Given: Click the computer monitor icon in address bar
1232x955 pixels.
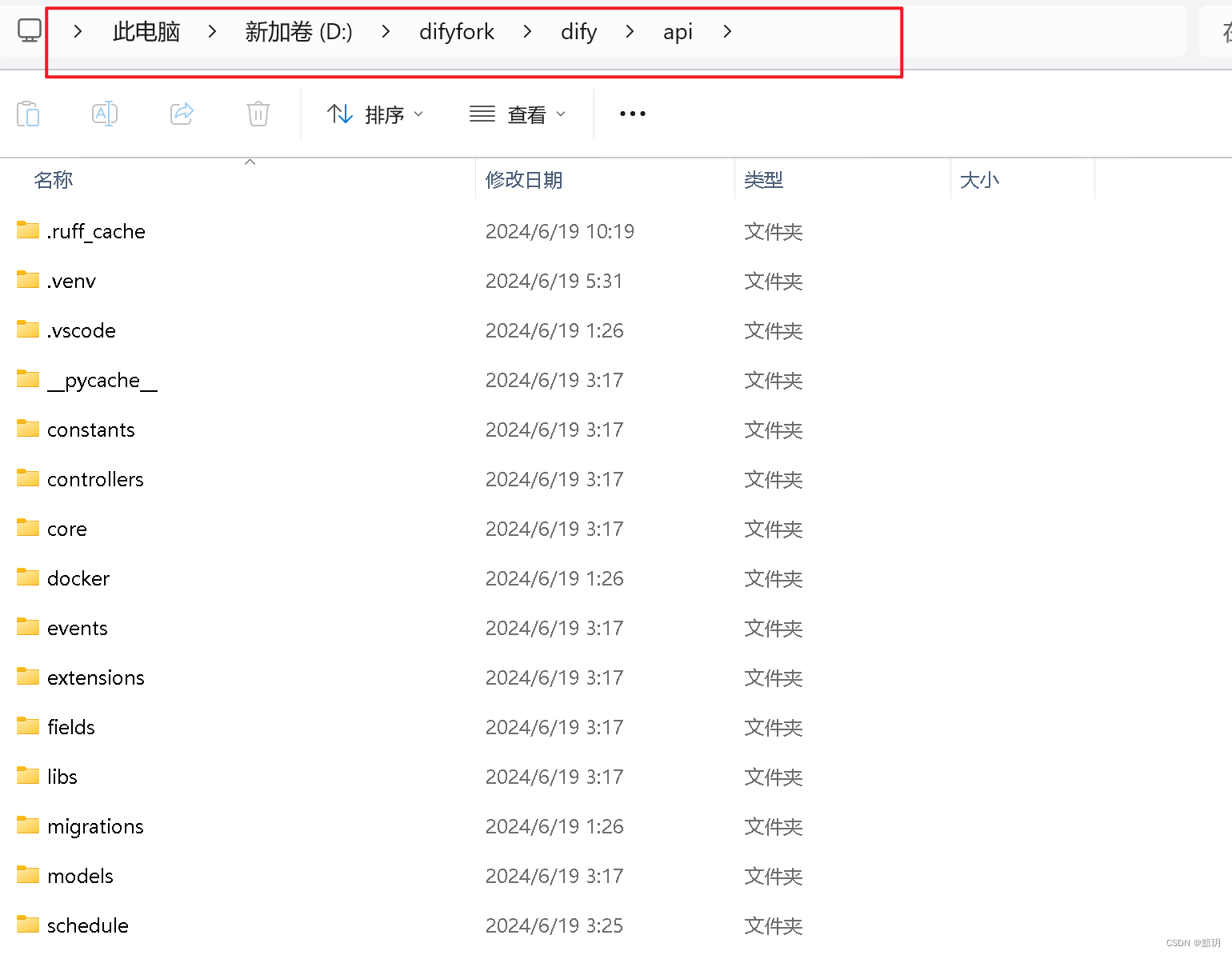Looking at the screenshot, I should tap(30, 31).
